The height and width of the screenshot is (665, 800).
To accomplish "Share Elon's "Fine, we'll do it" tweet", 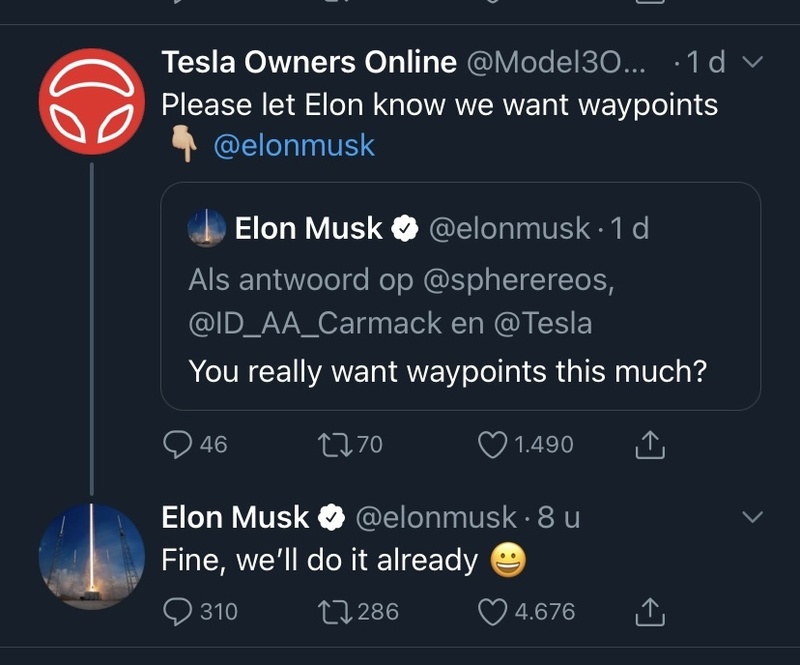I will point(651,610).
